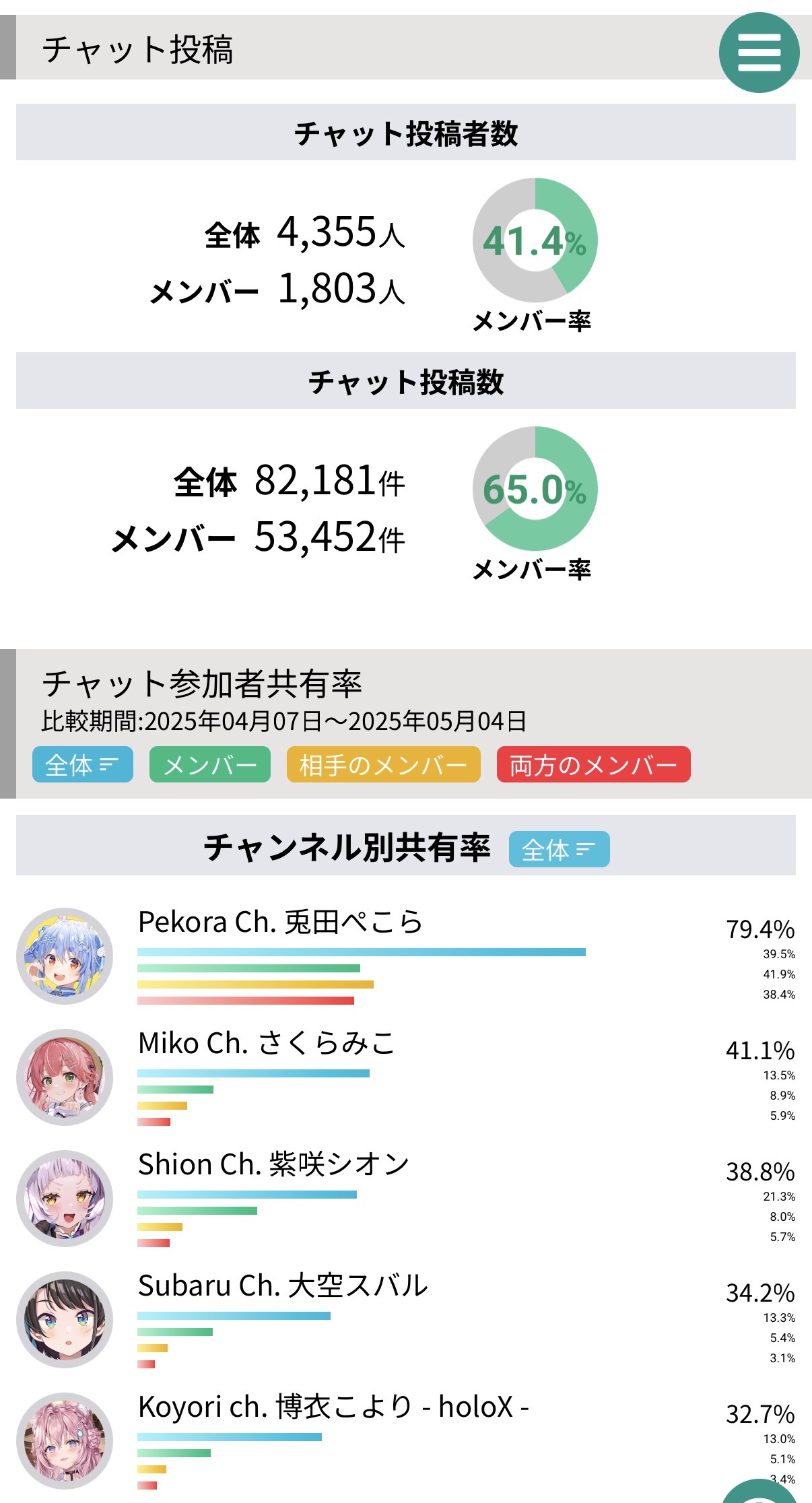Open Subaru Ch. 大空スバル channel link
This screenshot has width=812, height=1503.
(283, 1286)
